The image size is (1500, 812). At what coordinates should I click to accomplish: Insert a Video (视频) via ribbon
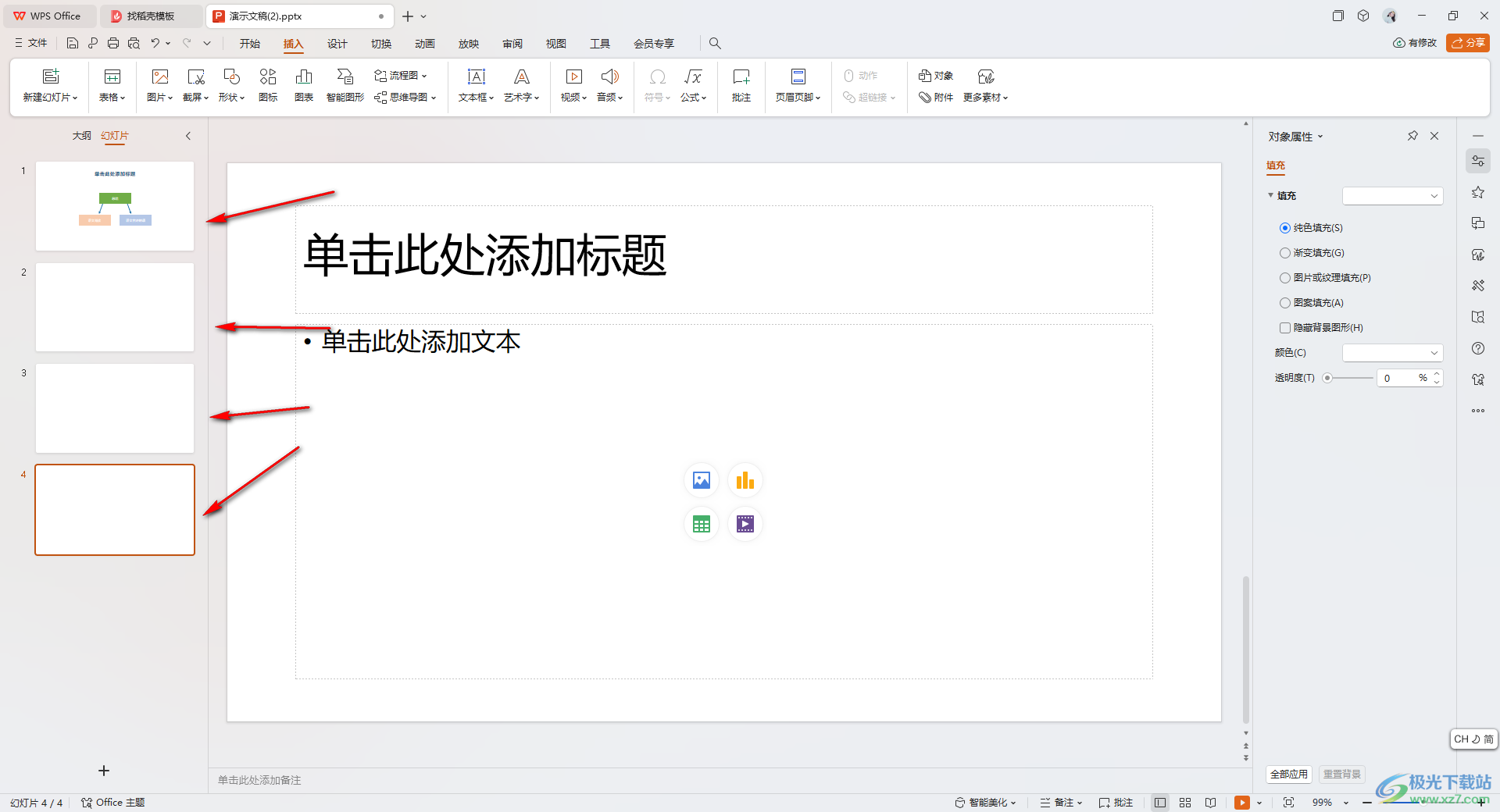point(573,84)
